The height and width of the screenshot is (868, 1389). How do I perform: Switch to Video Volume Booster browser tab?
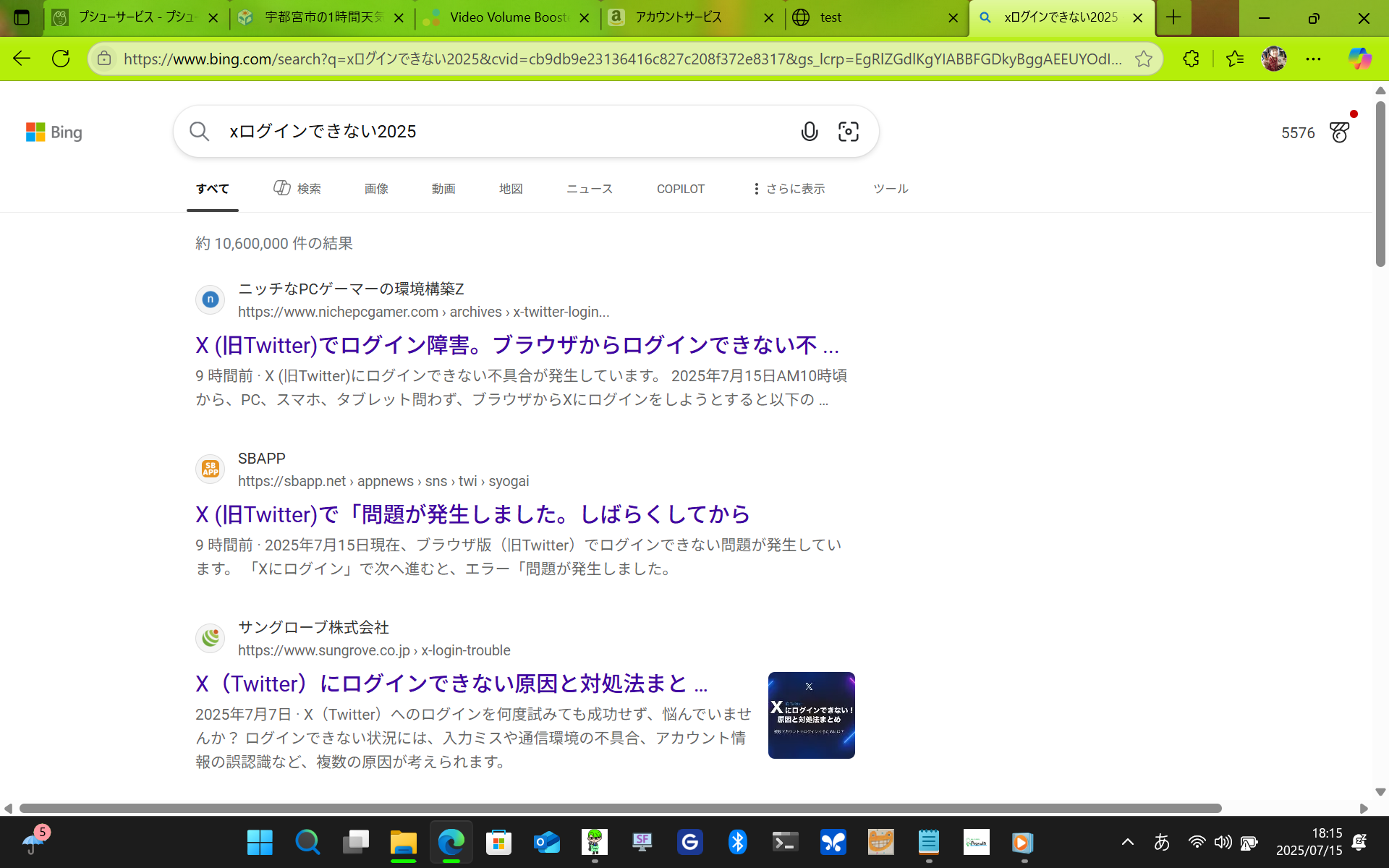point(507,17)
